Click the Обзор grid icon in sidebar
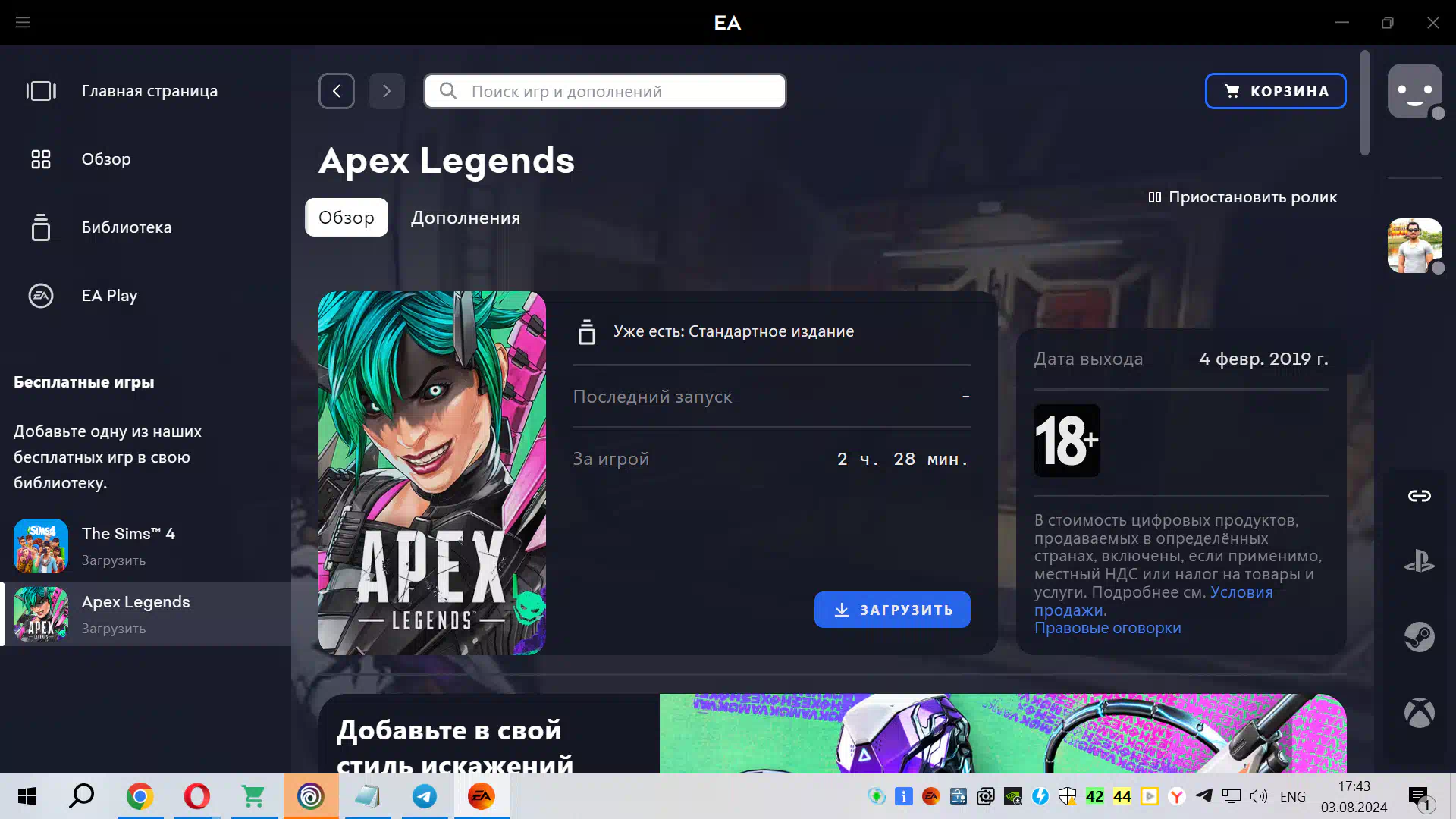 (41, 159)
